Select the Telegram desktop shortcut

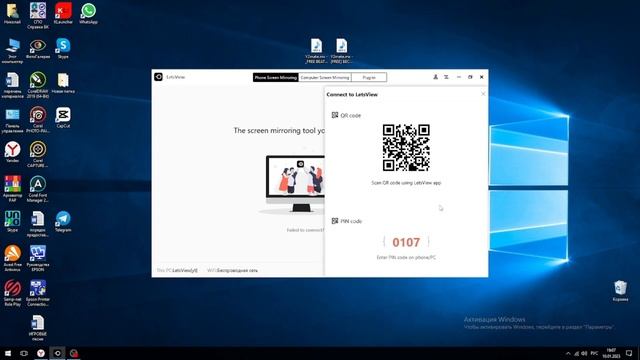(63, 222)
